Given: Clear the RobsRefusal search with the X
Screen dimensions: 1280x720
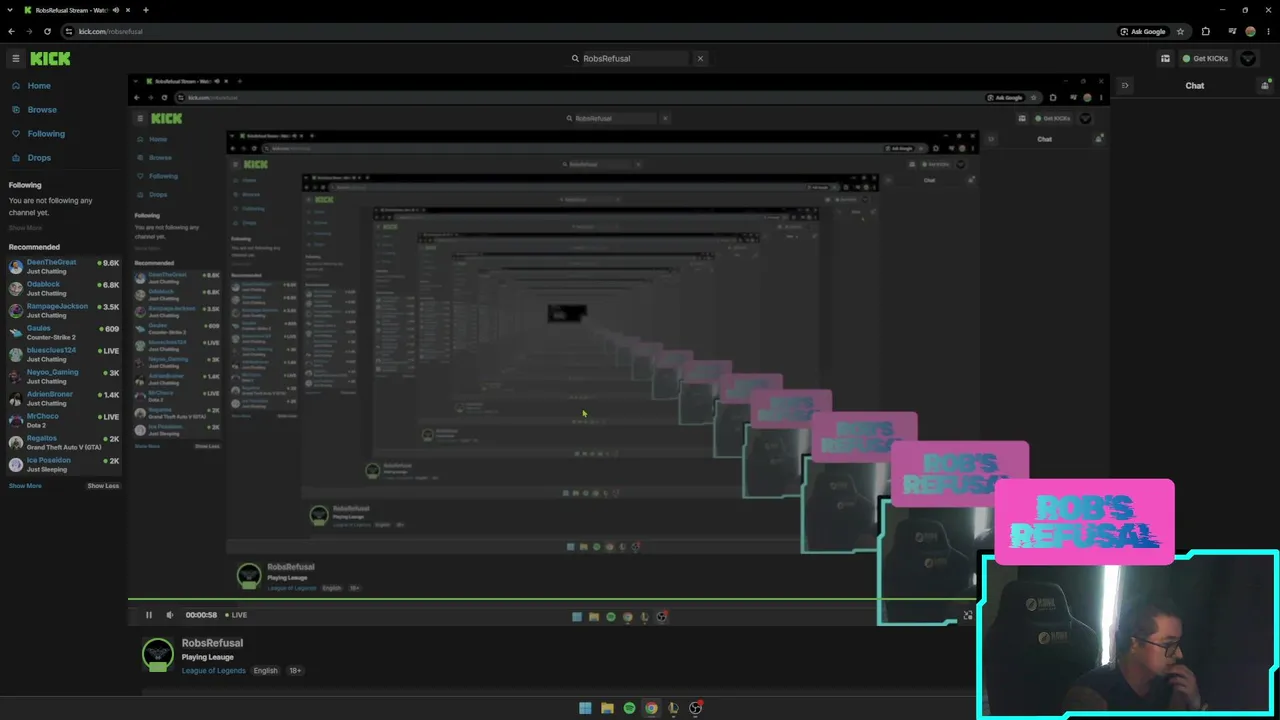Looking at the screenshot, I should [x=700, y=58].
